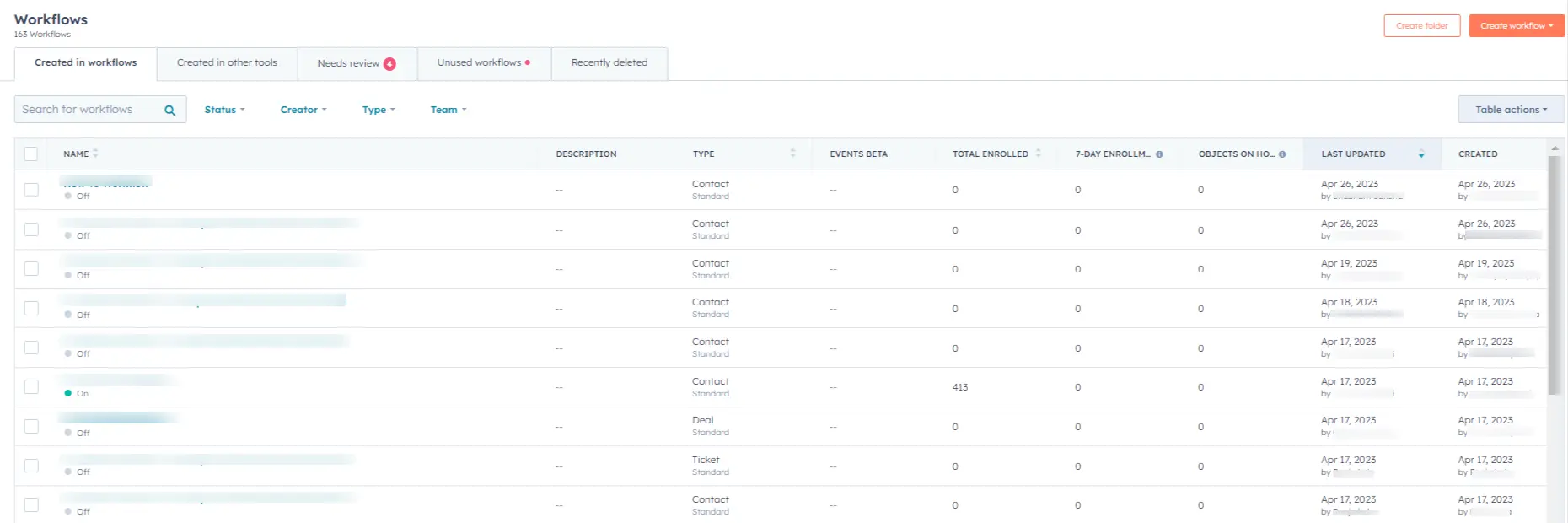Click vertical table scrollbar
This screenshot has width=1568, height=523.
pyautogui.click(x=1555, y=275)
